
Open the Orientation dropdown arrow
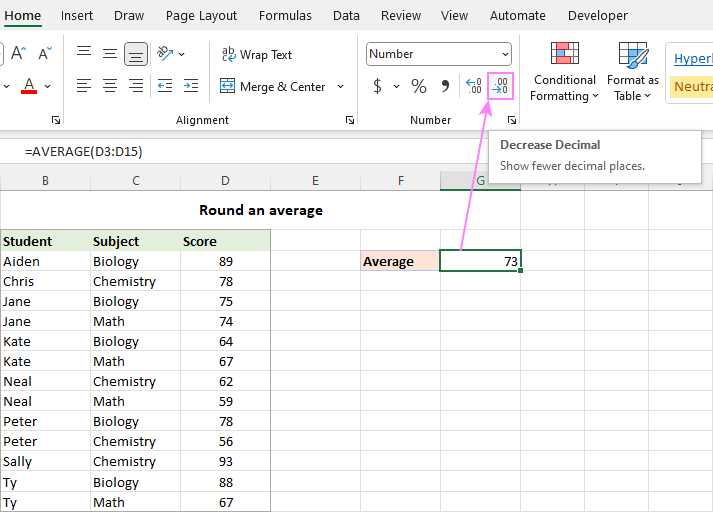click(x=182, y=54)
